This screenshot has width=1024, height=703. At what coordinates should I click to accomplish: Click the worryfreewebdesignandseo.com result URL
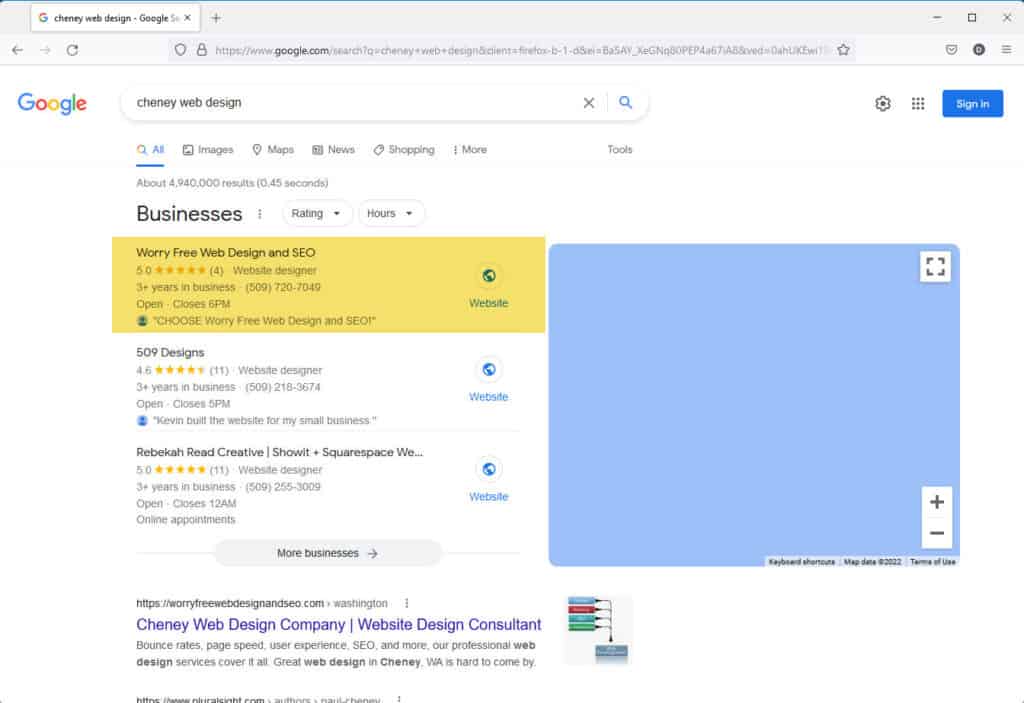[x=262, y=603]
